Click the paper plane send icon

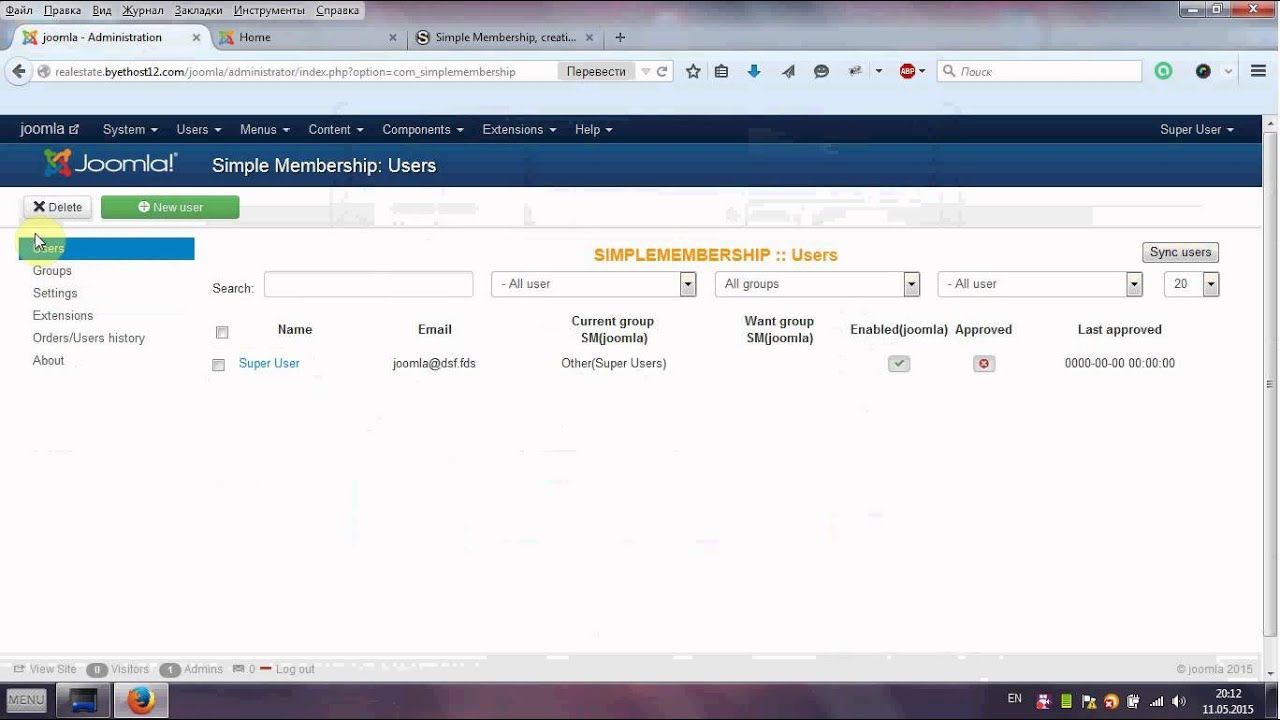788,71
